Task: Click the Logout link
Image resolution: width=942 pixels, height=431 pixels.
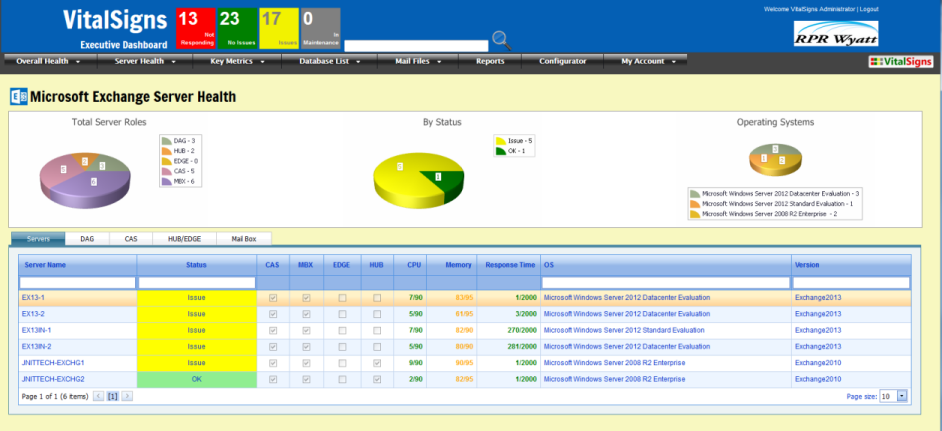Action: click(869, 10)
